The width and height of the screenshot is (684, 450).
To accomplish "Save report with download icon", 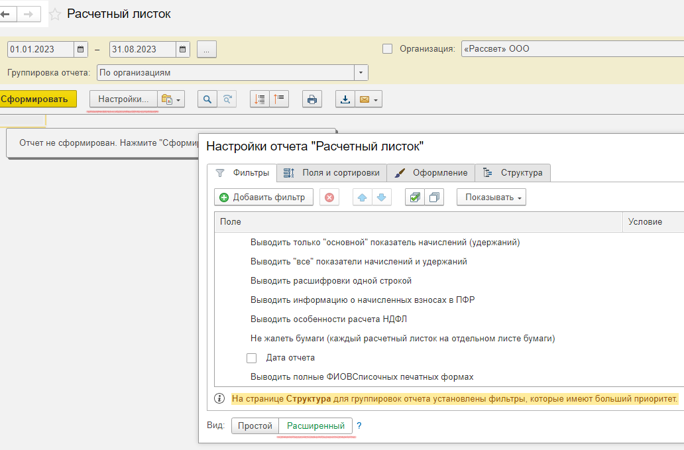I will click(x=345, y=99).
